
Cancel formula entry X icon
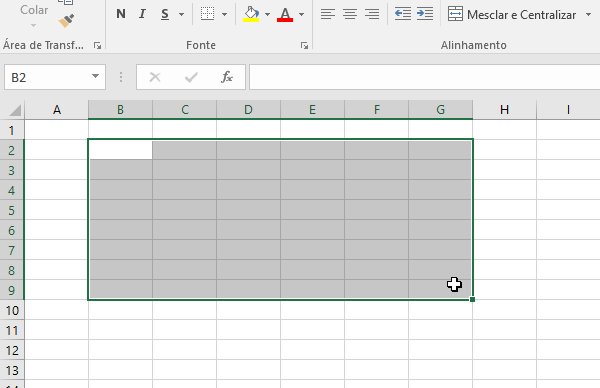155,77
